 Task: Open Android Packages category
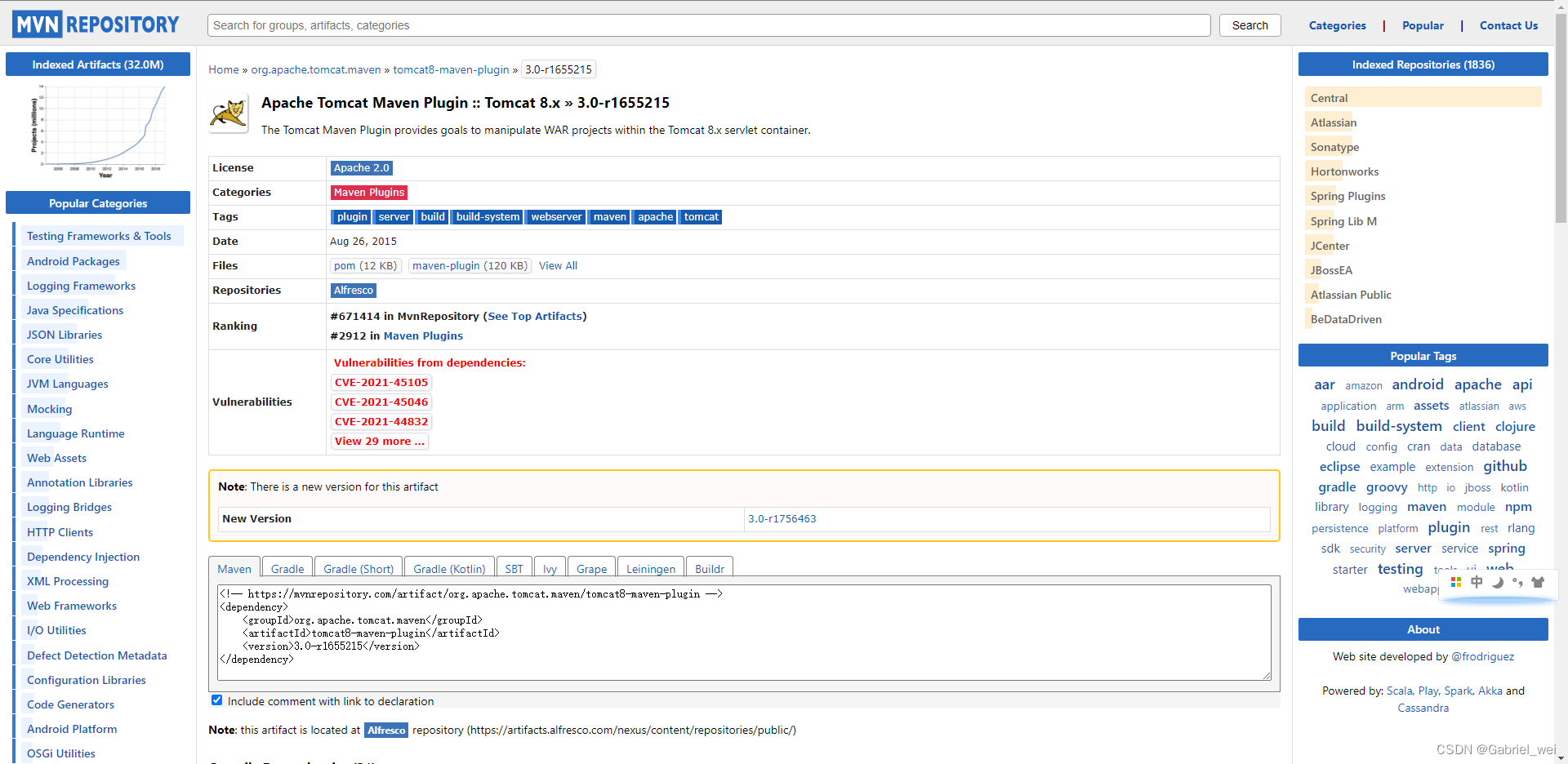tap(73, 262)
